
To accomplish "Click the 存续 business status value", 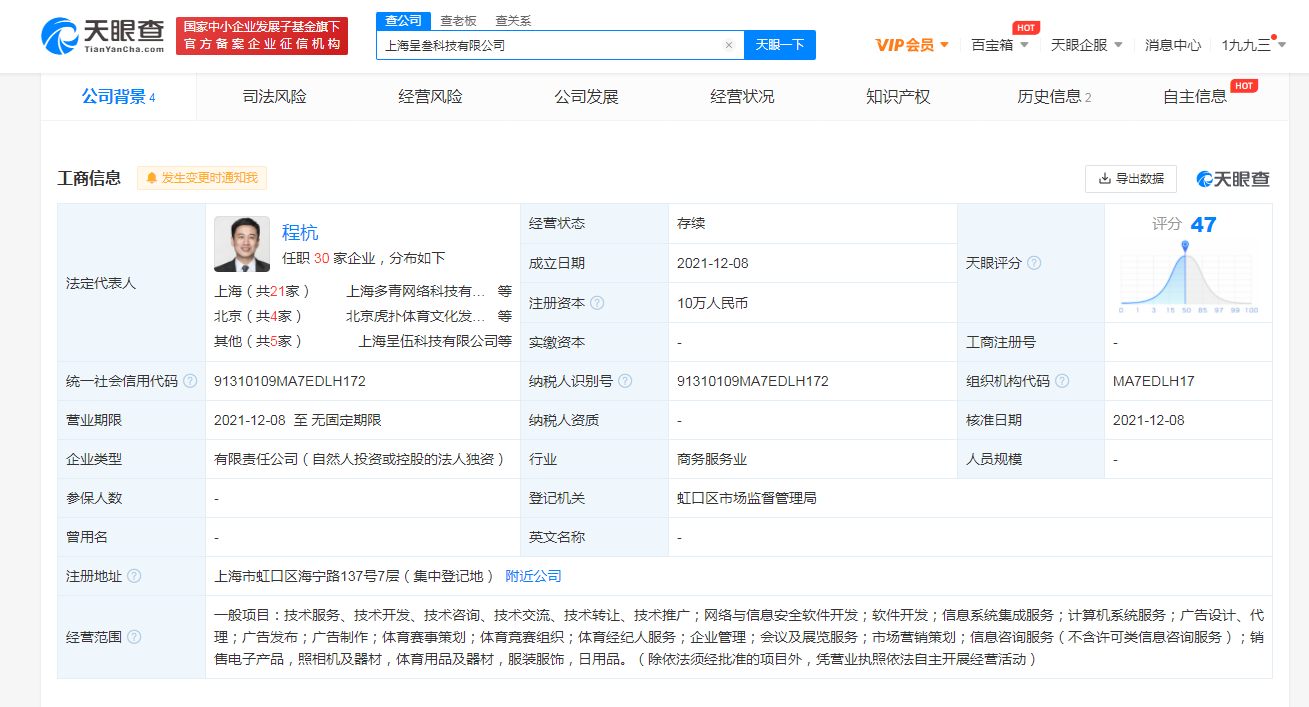I will point(691,223).
